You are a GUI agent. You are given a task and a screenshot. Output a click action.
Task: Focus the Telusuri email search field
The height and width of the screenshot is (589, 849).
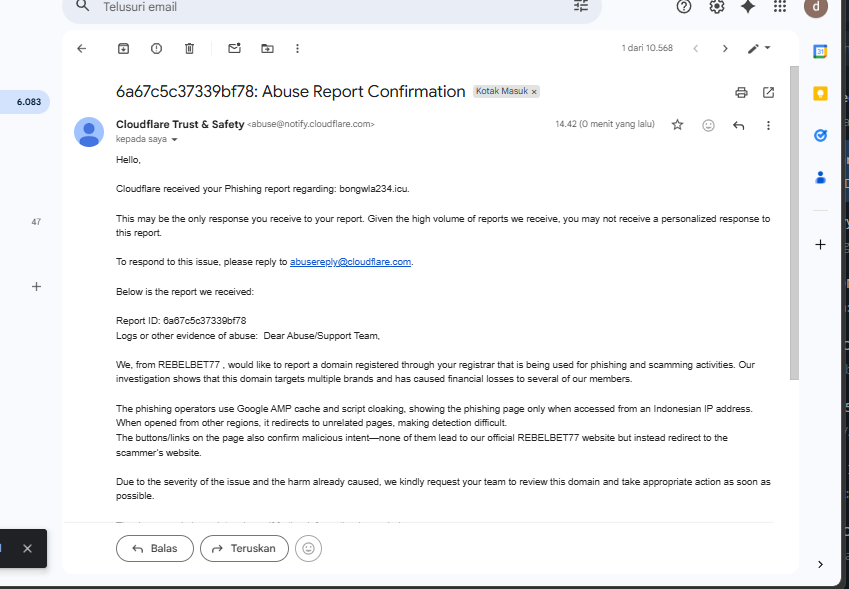[x=331, y=7]
